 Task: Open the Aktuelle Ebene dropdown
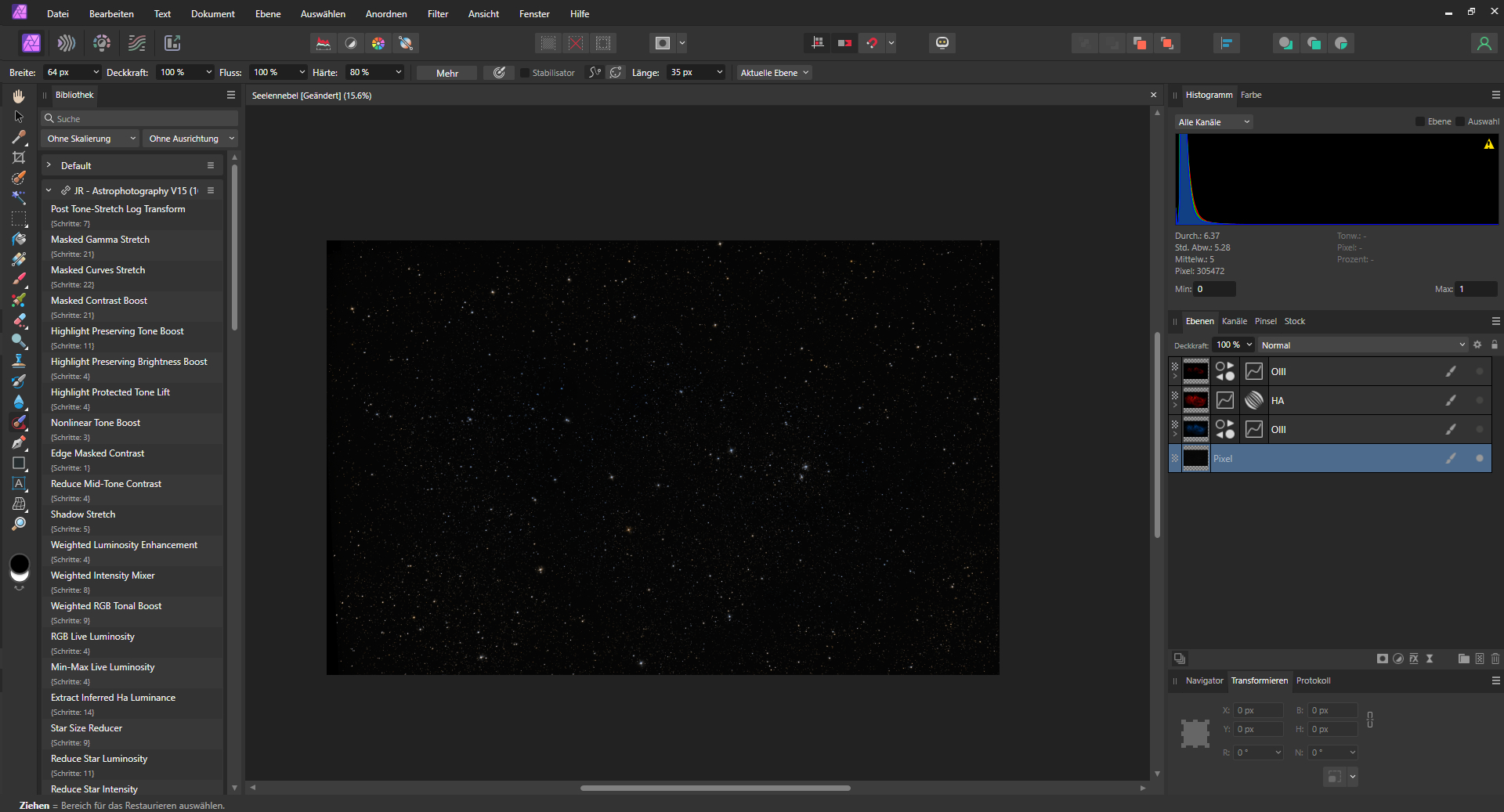click(774, 73)
